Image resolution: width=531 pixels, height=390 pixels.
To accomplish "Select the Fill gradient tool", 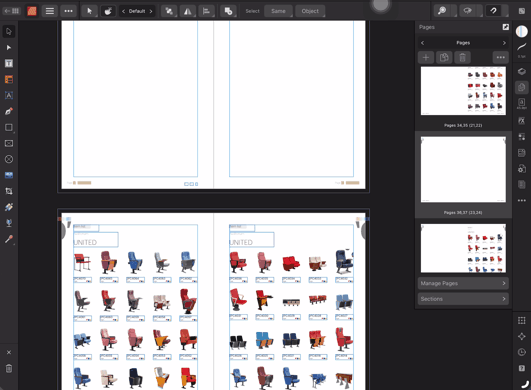I will coord(9,207).
